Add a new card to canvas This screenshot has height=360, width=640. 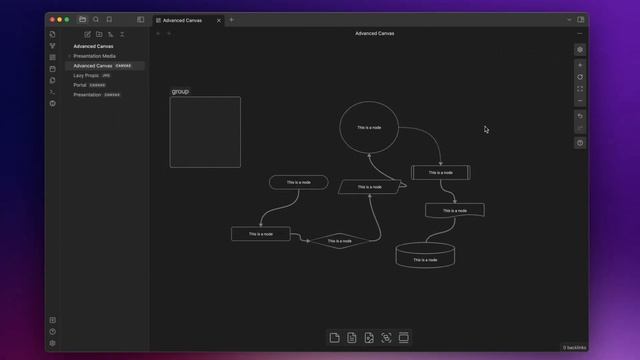pos(334,338)
